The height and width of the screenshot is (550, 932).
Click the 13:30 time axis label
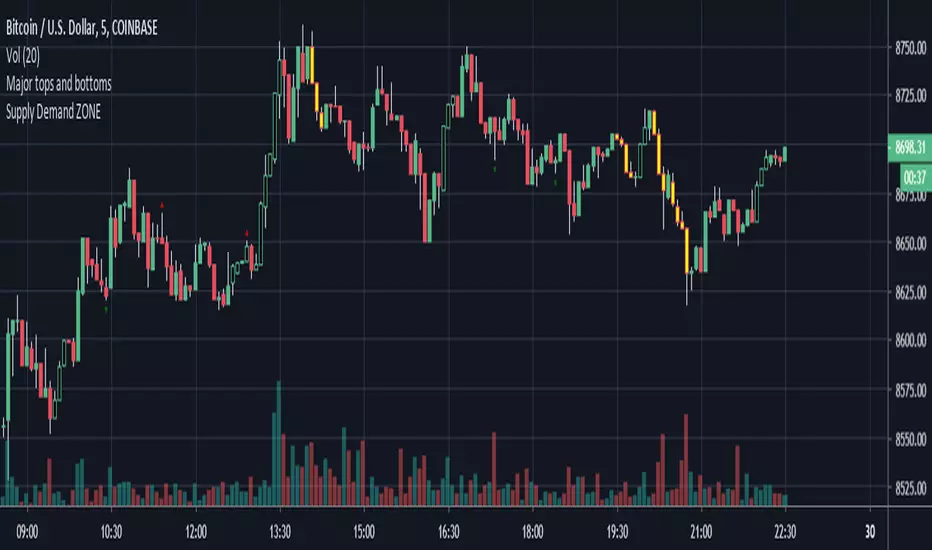(x=278, y=532)
